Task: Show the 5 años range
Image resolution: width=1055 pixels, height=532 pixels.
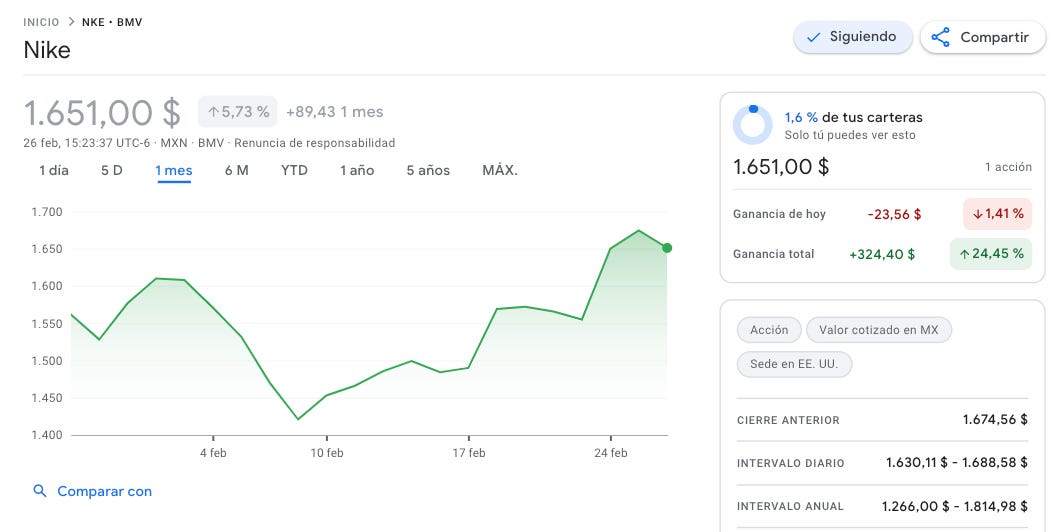Action: click(428, 171)
